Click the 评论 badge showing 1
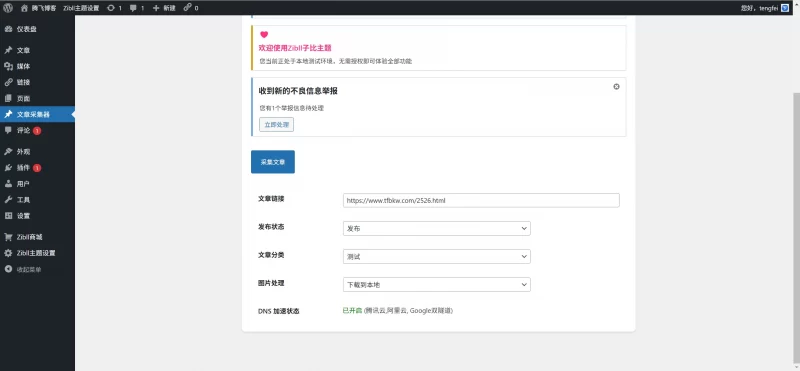 coord(37,131)
